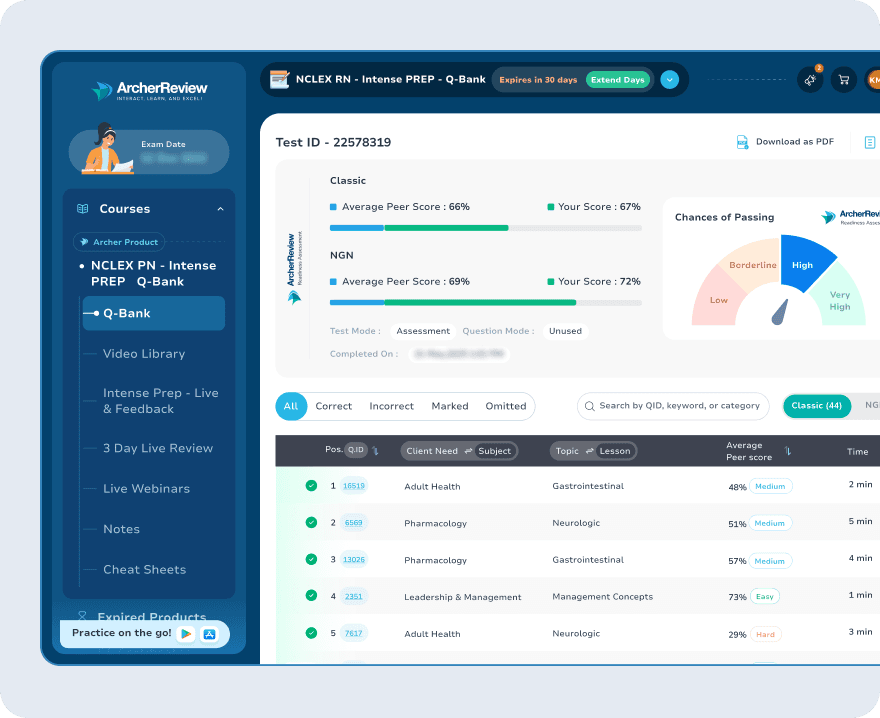
Task: Click the Google Play store icon
Action: coord(186,634)
